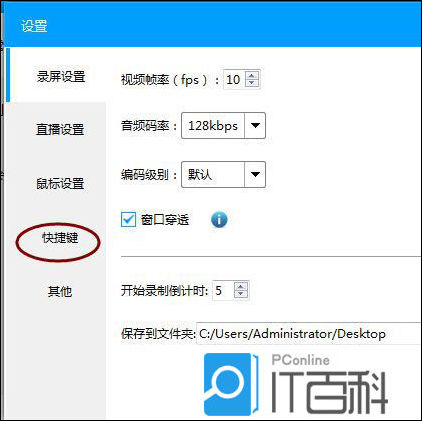Select the 128kbps combo box value
Viewport: 422px width, 421px height.
click(213, 126)
